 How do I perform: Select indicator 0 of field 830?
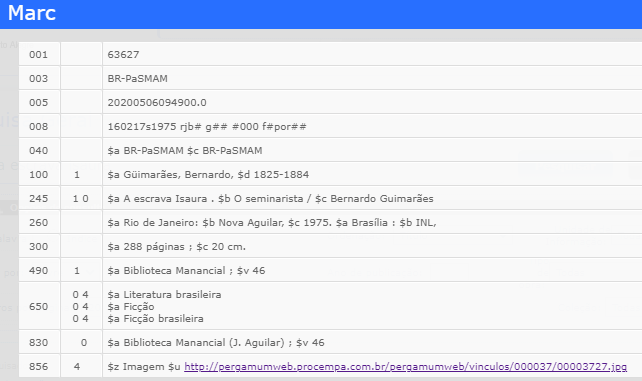(84, 343)
